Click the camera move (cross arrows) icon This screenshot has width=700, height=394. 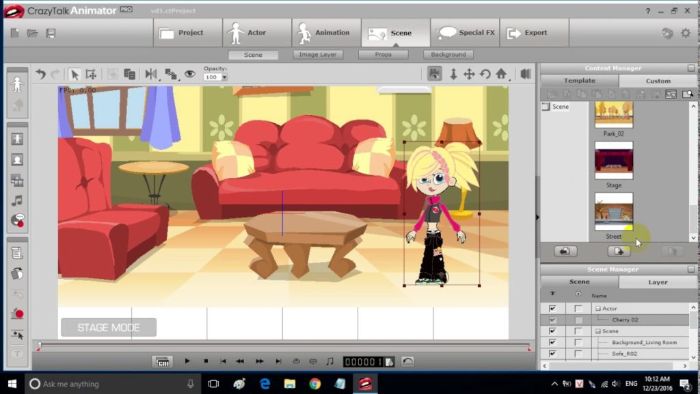[x=469, y=74]
